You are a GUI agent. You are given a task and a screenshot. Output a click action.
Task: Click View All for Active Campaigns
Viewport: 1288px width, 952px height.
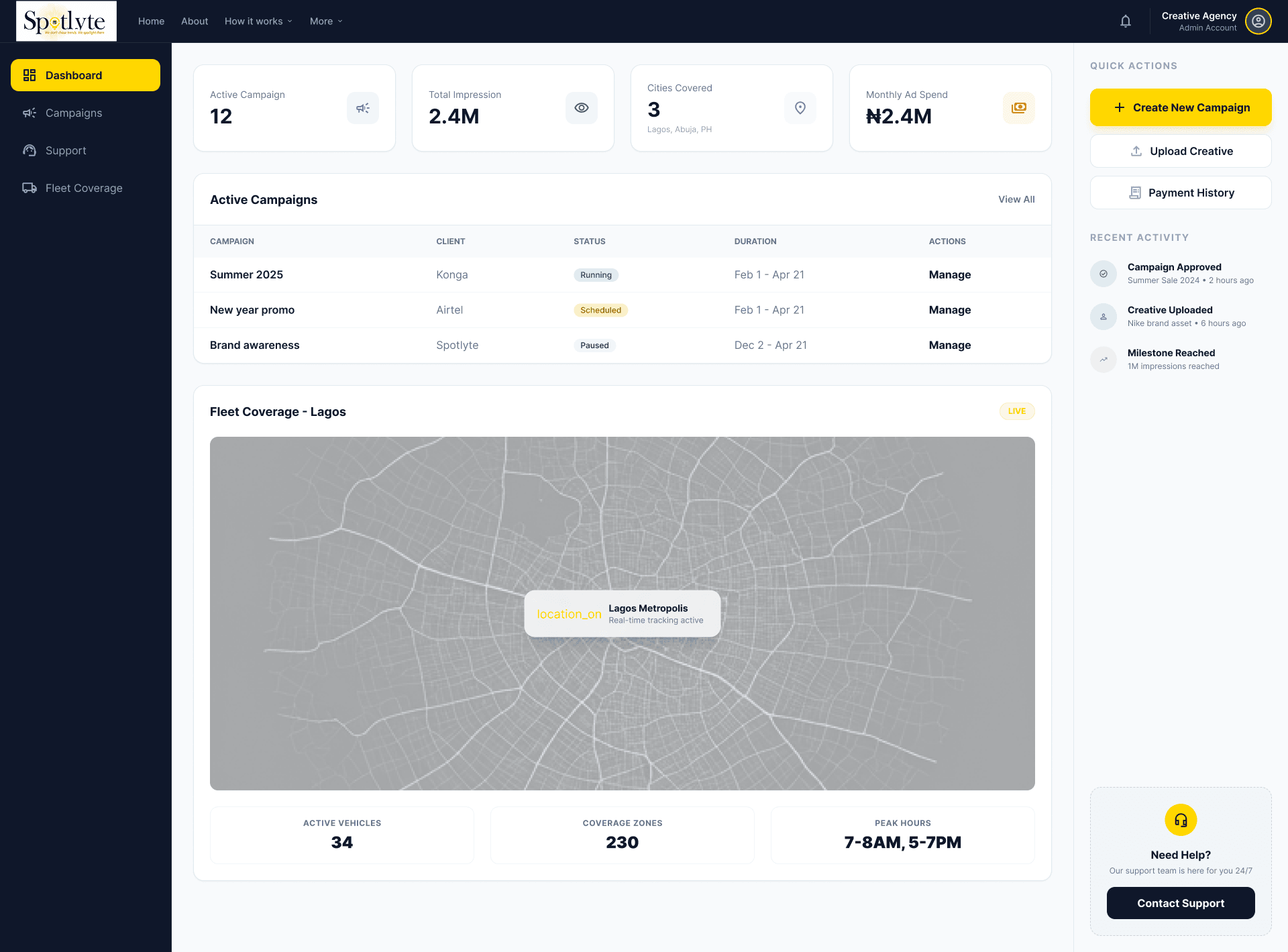1016,199
